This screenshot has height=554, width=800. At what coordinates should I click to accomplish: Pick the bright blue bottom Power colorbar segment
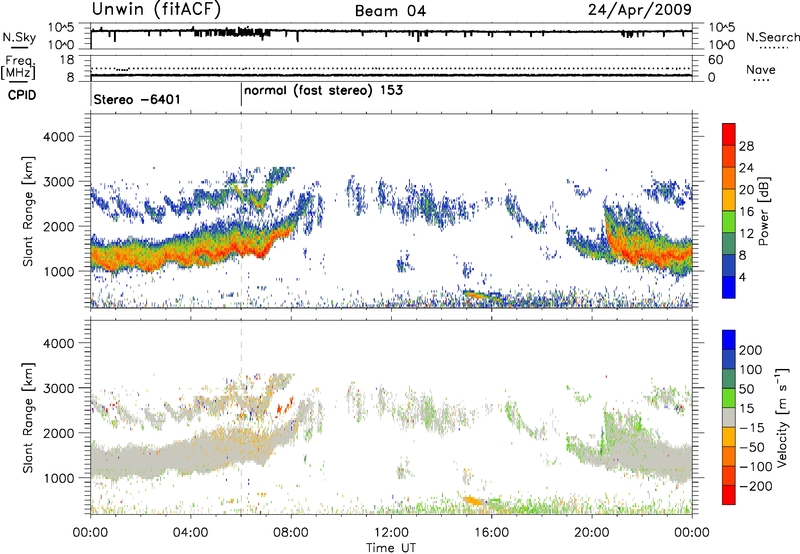pyautogui.click(x=729, y=287)
